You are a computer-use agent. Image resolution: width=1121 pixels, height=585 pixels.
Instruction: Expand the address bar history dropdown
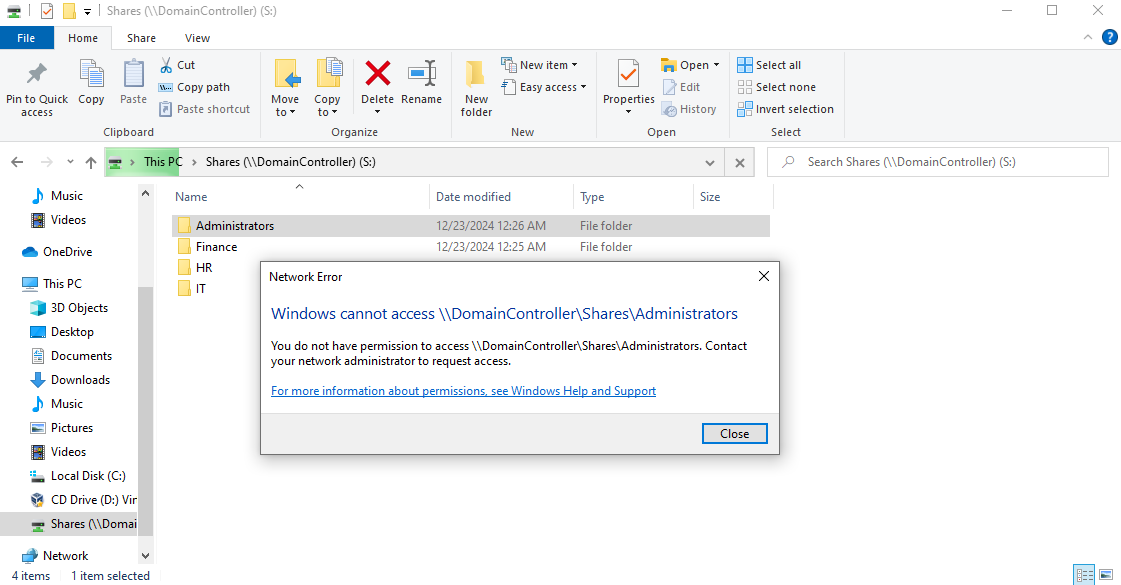[x=710, y=162]
